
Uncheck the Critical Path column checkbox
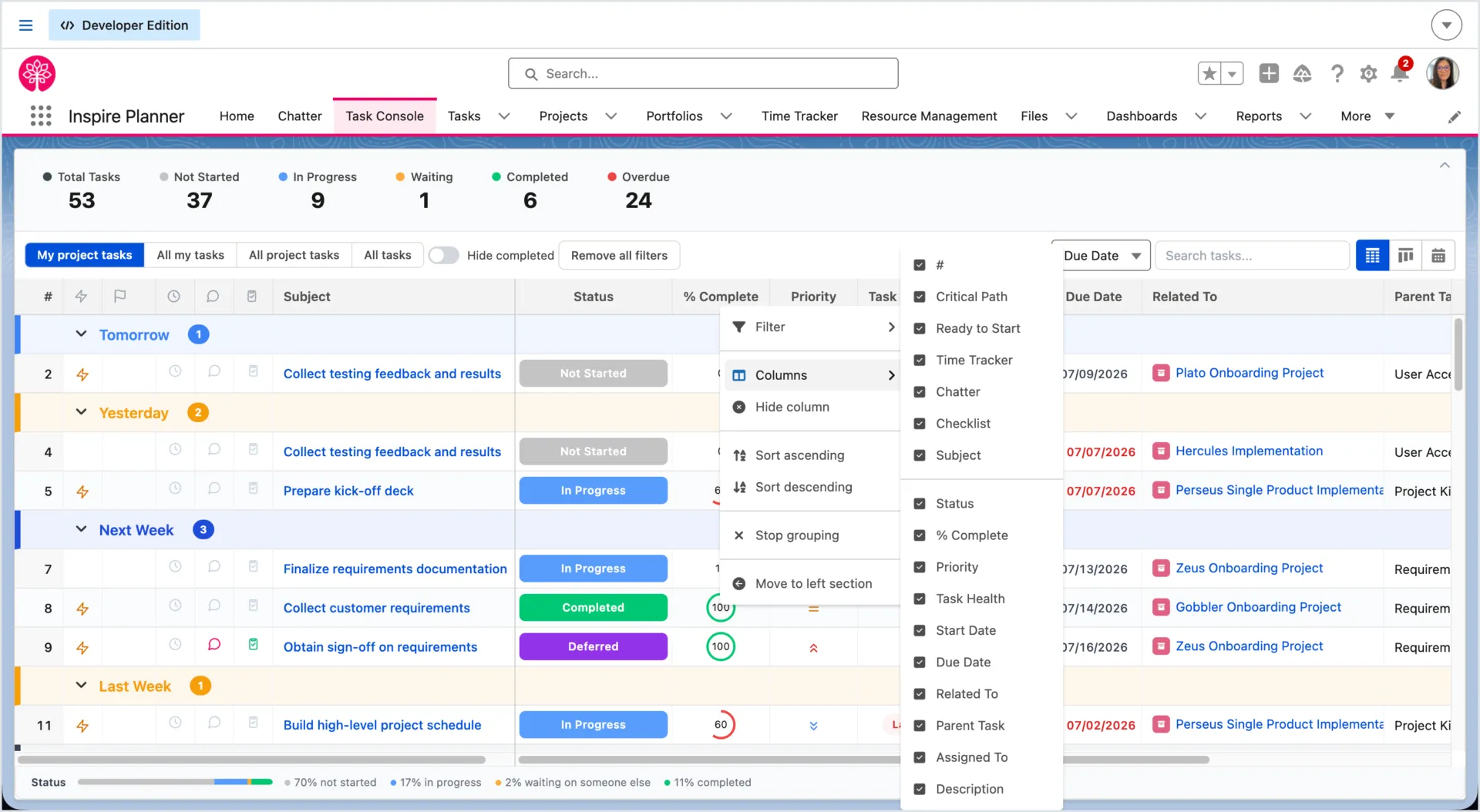coord(920,297)
